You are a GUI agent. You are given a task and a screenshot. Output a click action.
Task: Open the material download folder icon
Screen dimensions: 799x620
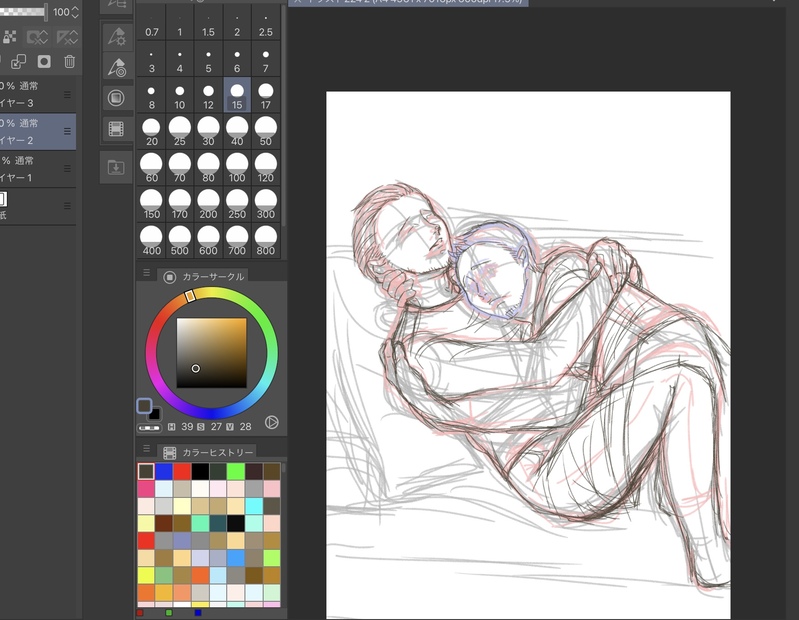(x=116, y=167)
